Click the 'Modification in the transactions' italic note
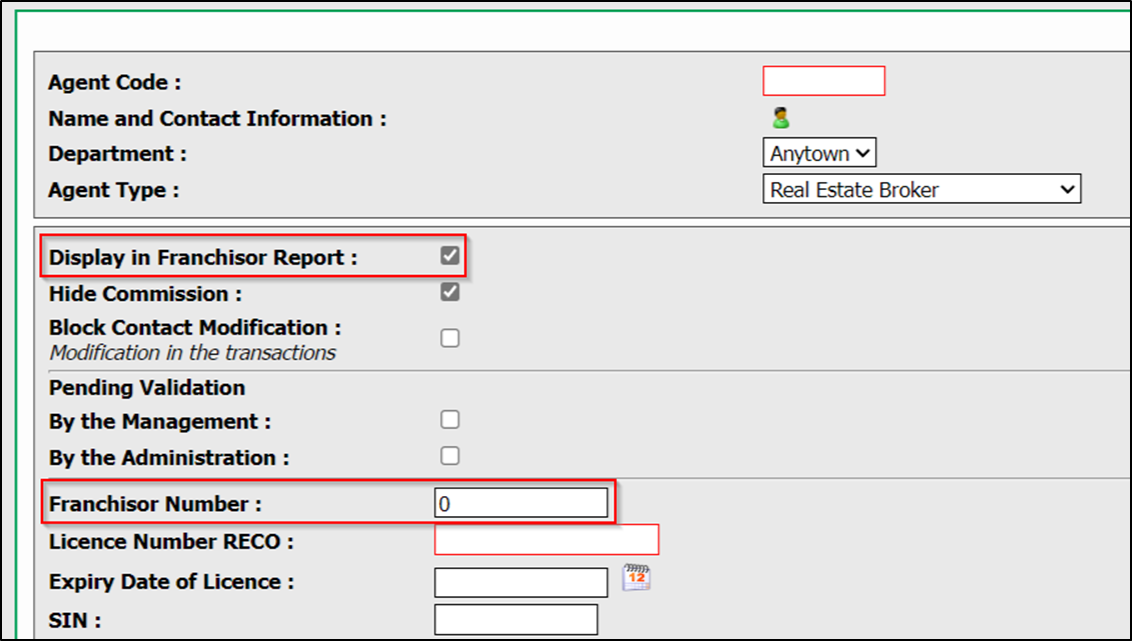Screen dimensions: 1132x641 coord(193,352)
